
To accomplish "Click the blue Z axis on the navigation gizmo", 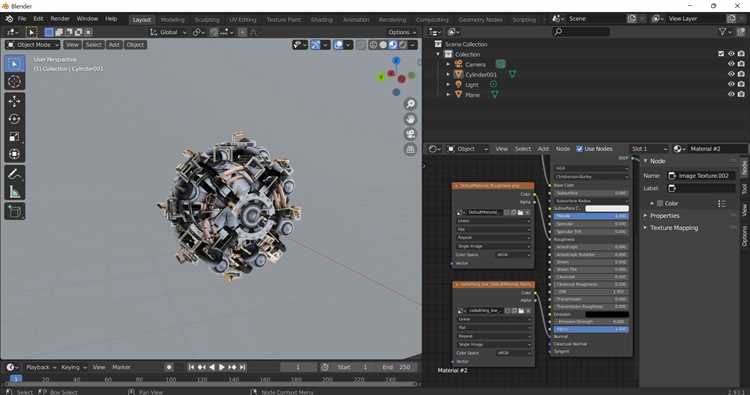I will pos(396,61).
